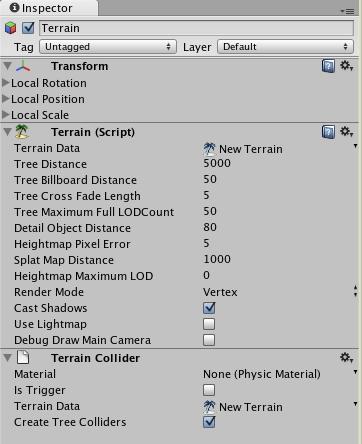The width and height of the screenshot is (362, 444).
Task: Open the Transform gear settings menu
Action: point(346,65)
